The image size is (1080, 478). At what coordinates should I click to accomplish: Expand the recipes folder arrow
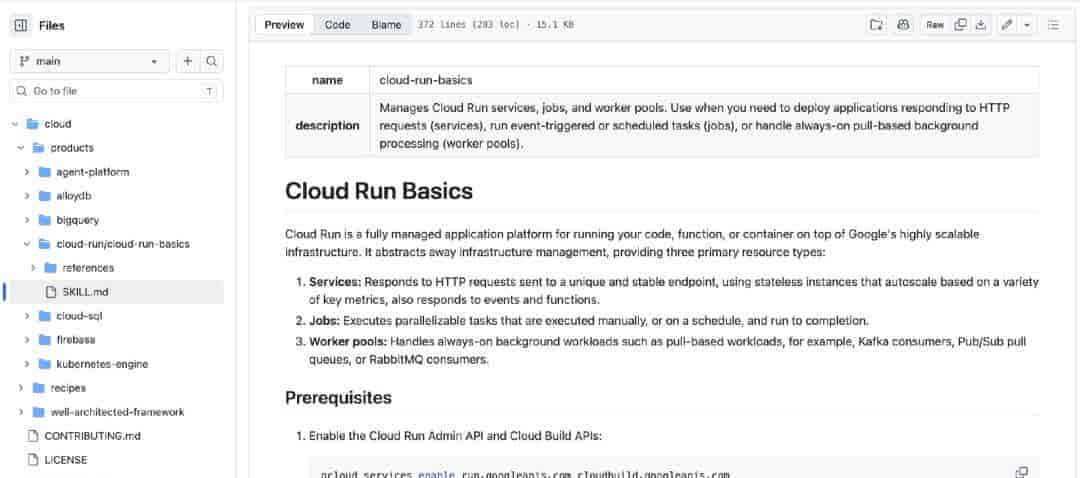[21, 388]
